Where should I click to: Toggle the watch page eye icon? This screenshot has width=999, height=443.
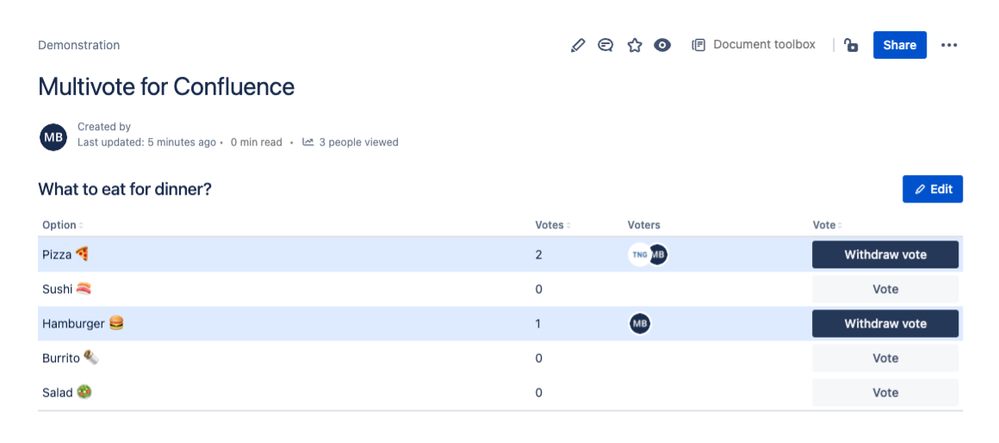663,45
